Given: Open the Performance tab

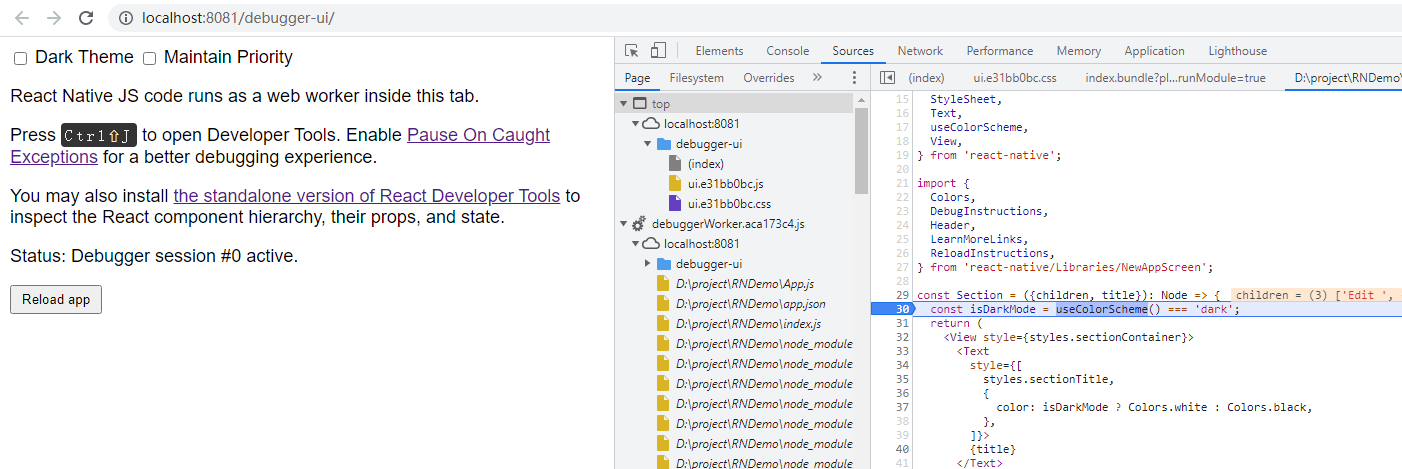Looking at the screenshot, I should coord(1000,51).
